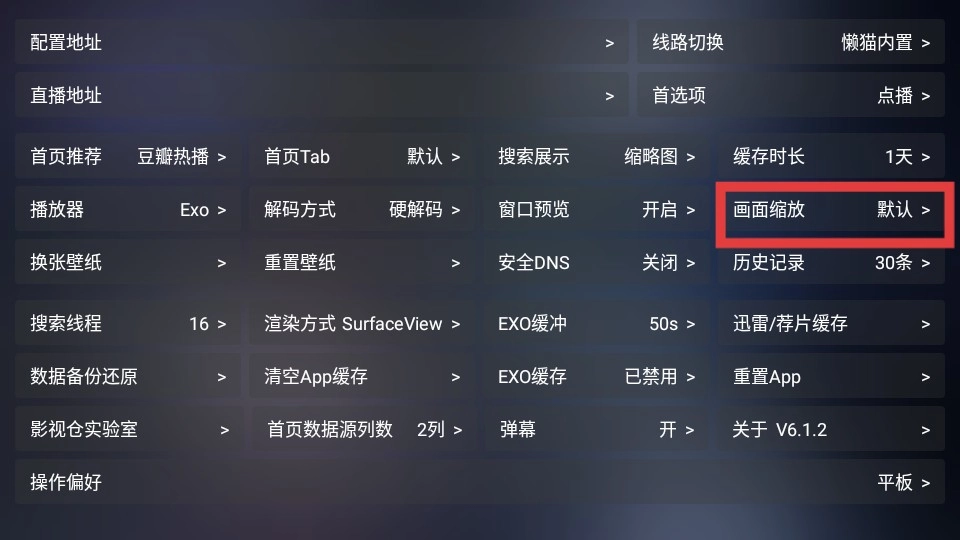Expand 线路切换 懒猫内置 option

pos(791,42)
